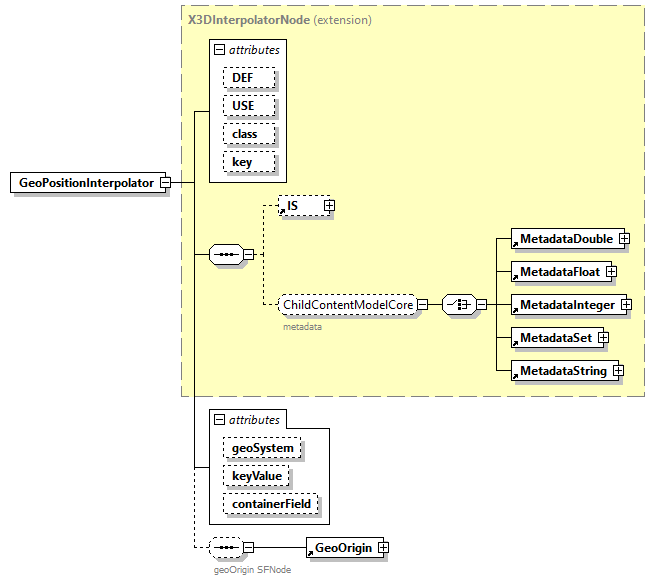
Task: Expand the MetadataInteger plus icon
Action: coord(626,304)
